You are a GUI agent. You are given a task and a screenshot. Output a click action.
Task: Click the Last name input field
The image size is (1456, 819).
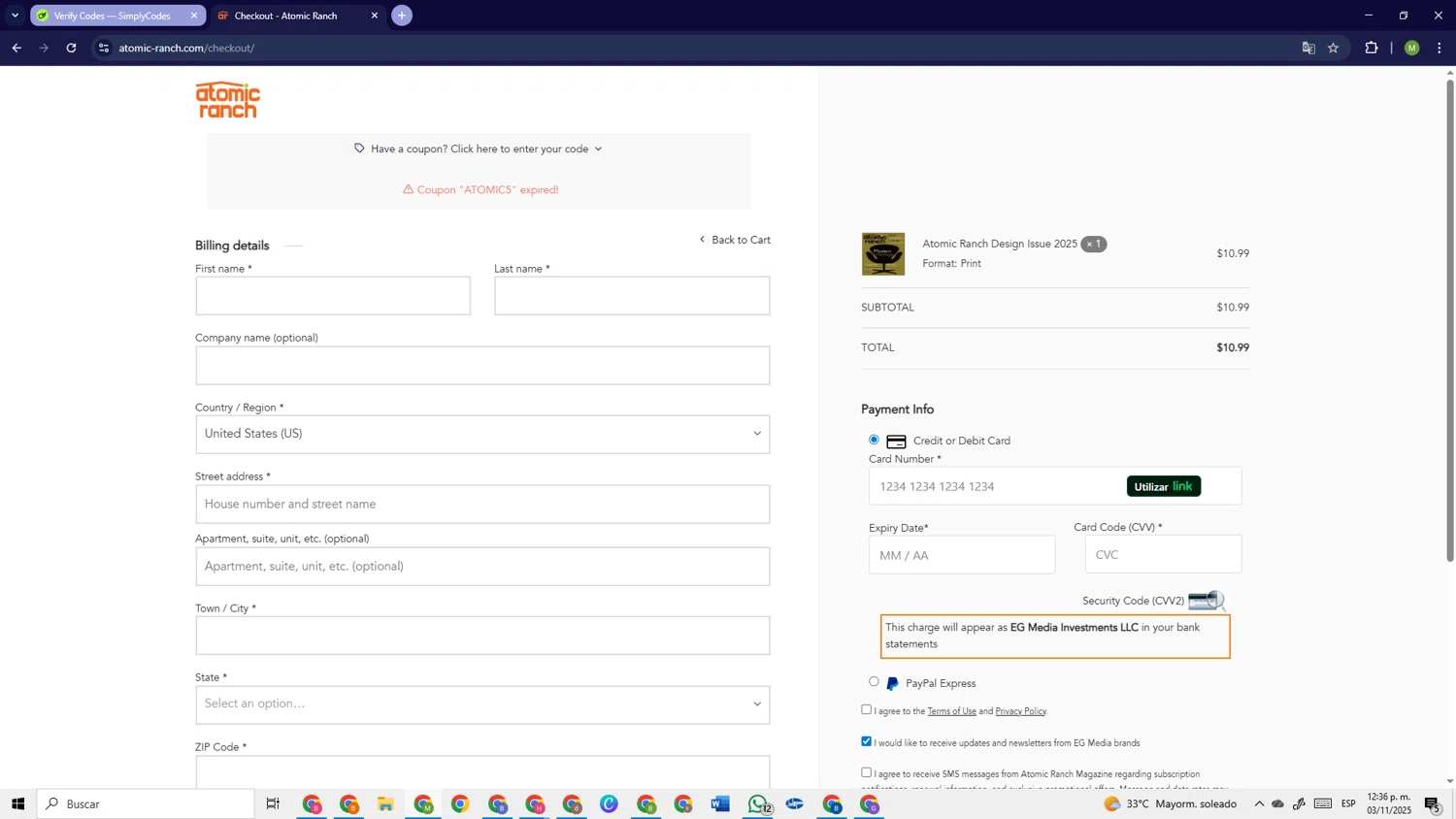click(x=632, y=296)
